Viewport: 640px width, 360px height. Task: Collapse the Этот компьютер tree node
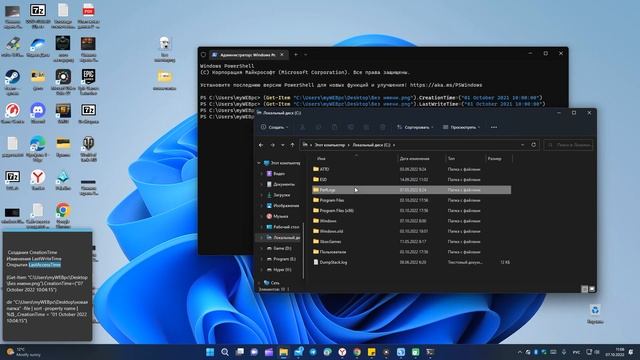[x=259, y=163]
